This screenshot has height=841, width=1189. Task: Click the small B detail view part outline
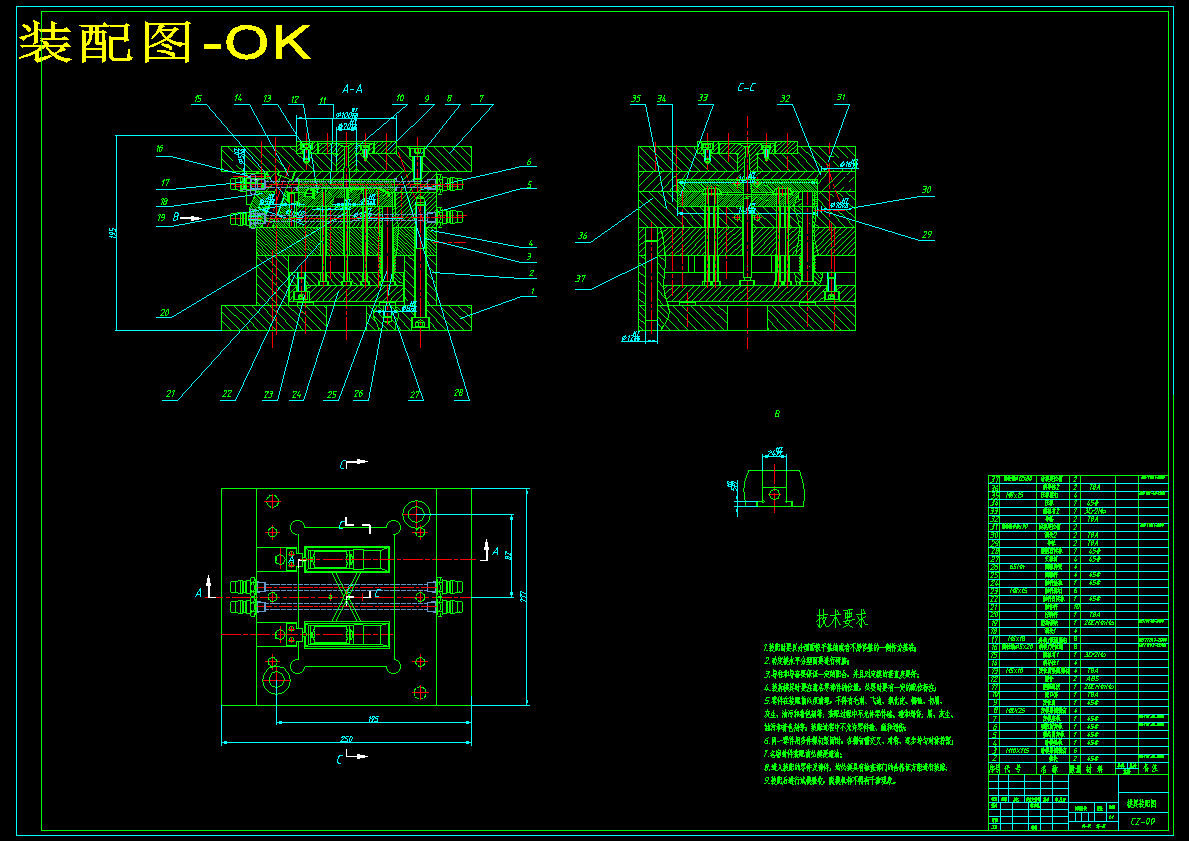(773, 488)
